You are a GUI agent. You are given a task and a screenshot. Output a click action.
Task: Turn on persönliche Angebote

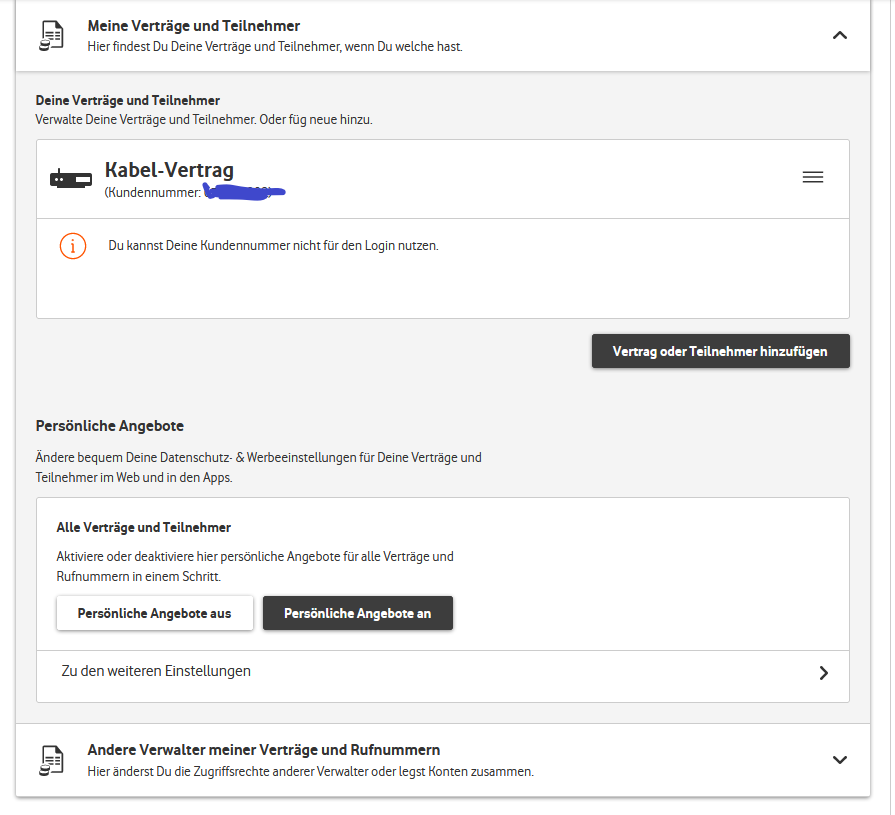point(357,613)
